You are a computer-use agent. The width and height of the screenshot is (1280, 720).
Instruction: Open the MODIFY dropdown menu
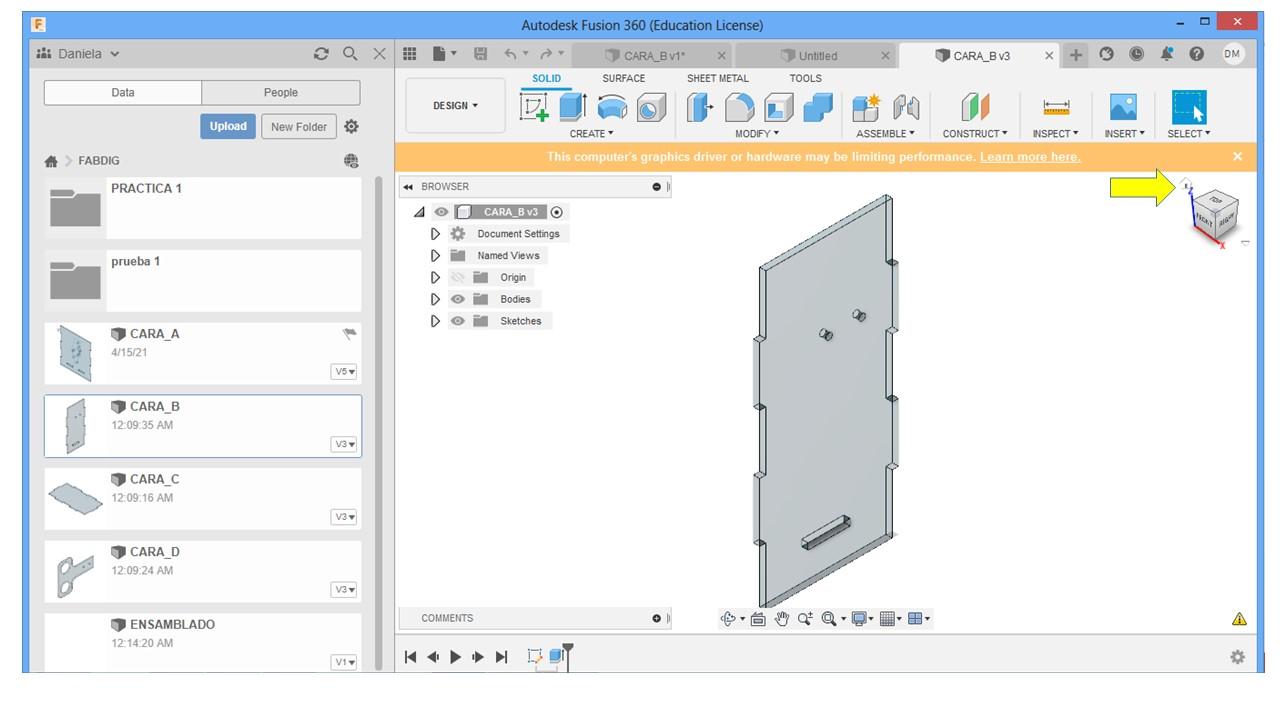click(x=757, y=133)
